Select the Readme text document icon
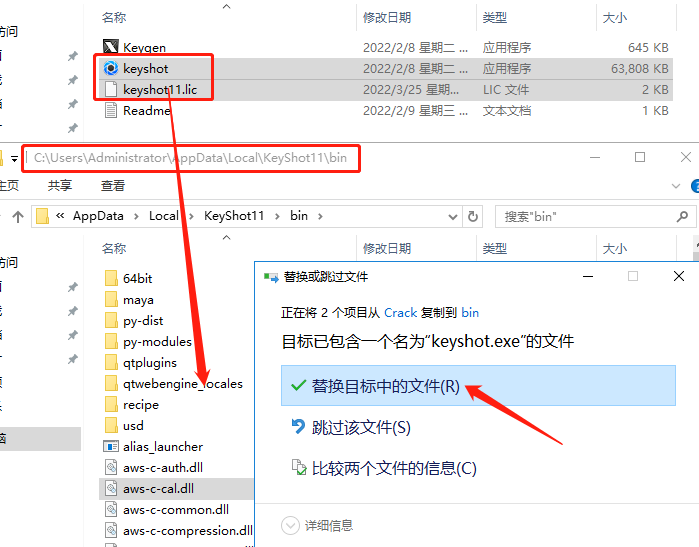 pos(111,110)
